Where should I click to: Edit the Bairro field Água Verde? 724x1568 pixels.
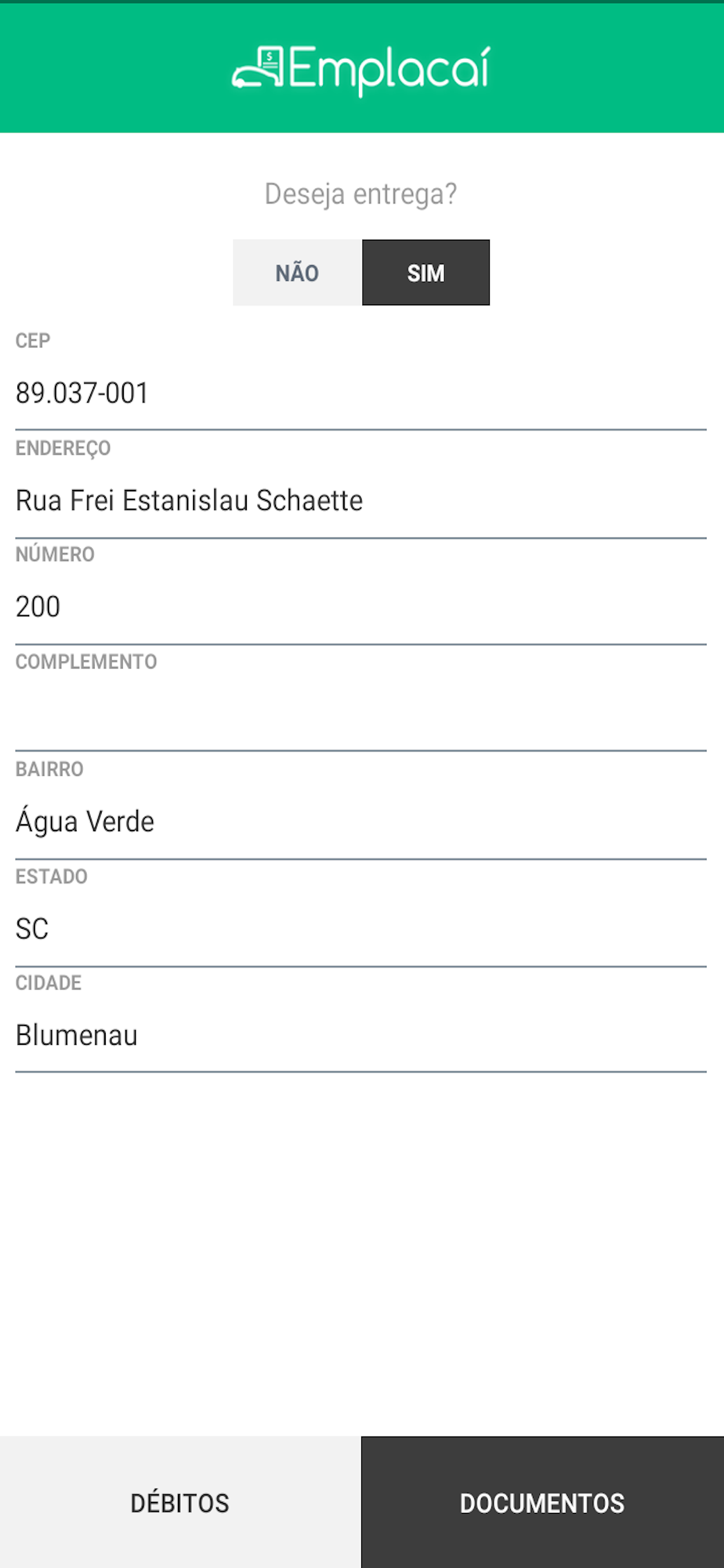coord(361,822)
